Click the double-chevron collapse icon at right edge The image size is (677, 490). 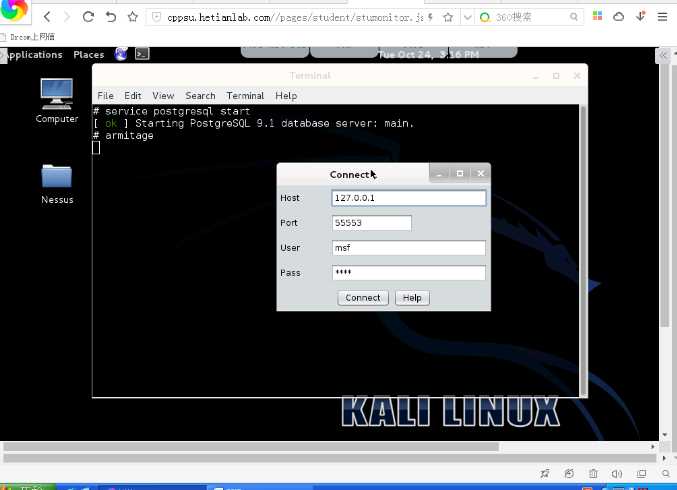pos(663,55)
